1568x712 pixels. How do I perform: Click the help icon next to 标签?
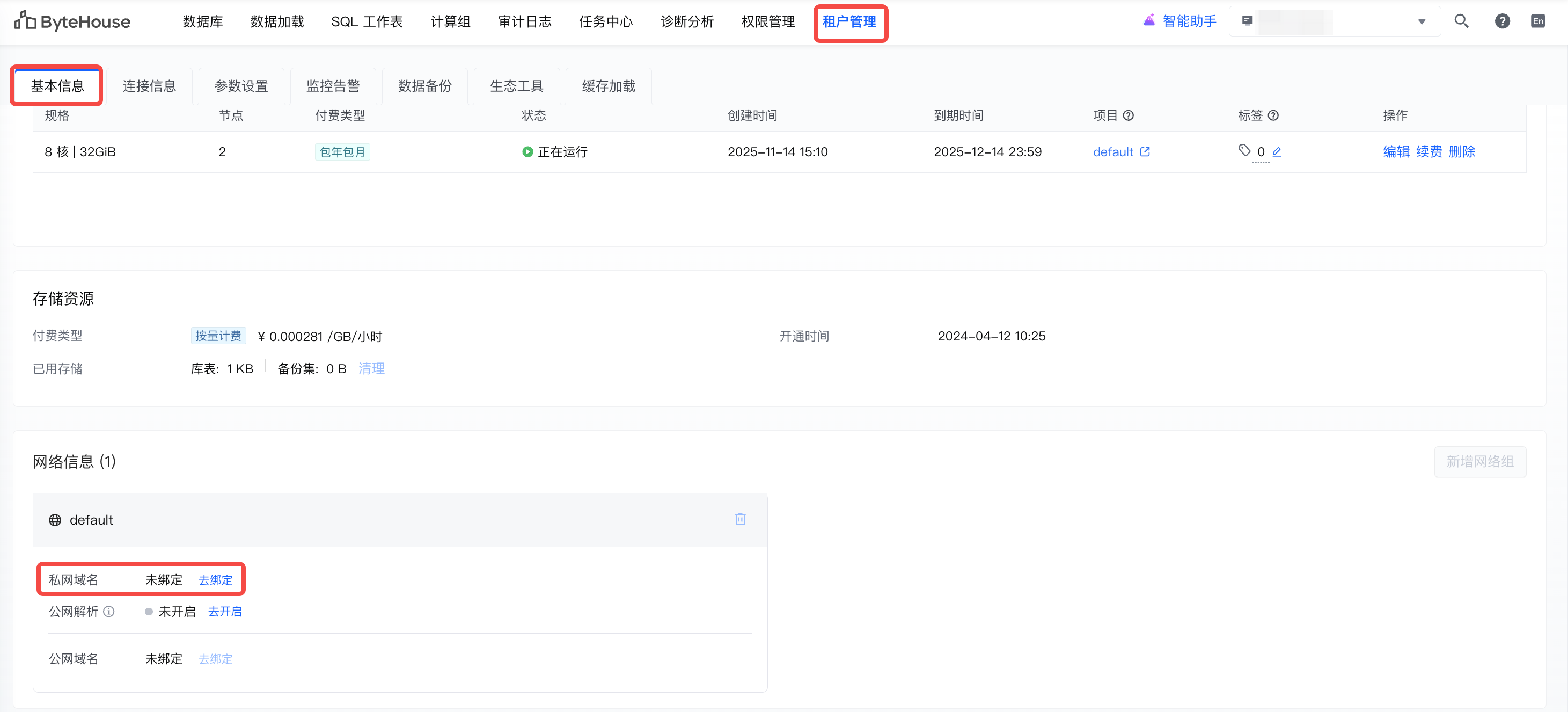(1273, 116)
